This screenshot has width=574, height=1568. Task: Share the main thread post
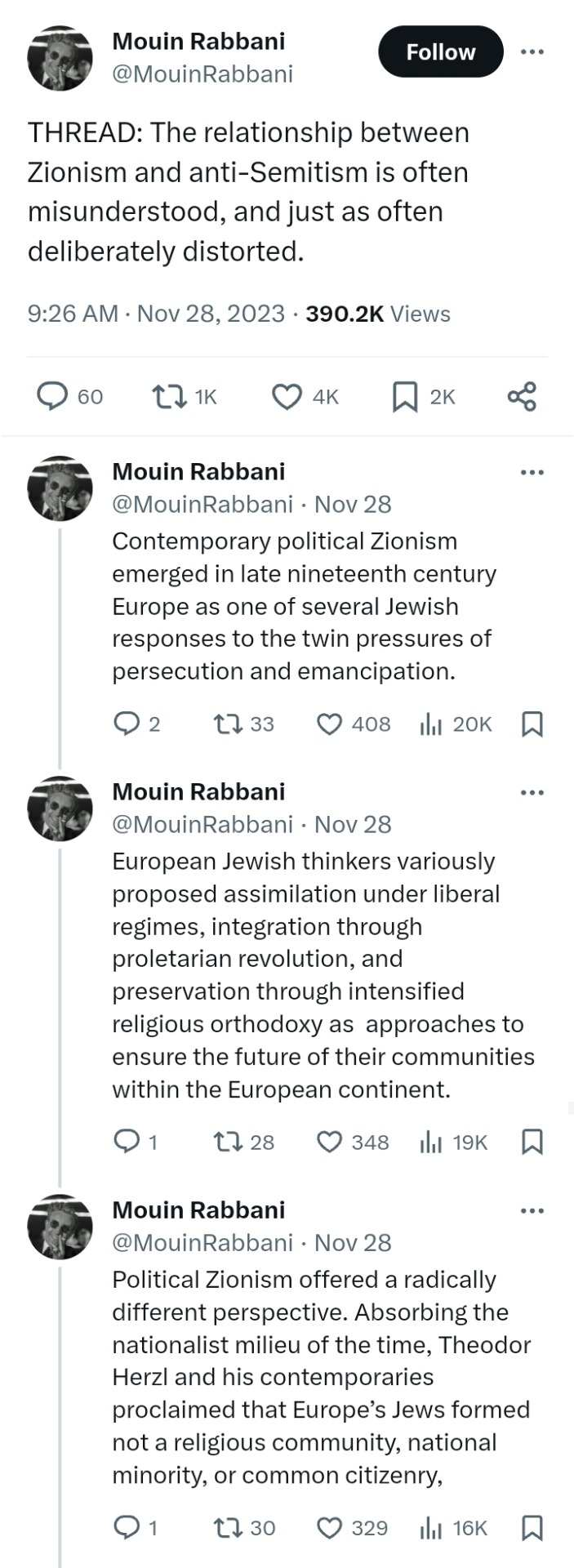click(x=522, y=397)
